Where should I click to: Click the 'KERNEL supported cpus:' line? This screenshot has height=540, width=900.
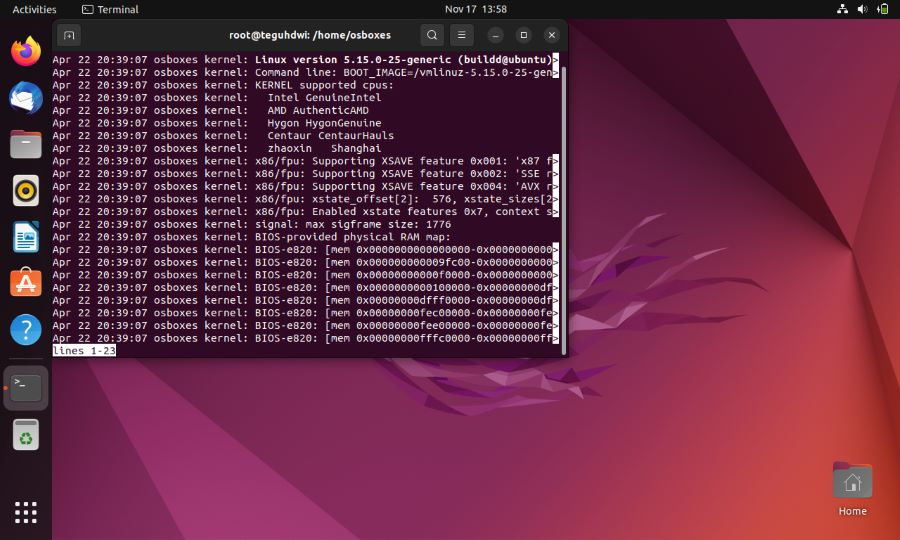[223, 85]
